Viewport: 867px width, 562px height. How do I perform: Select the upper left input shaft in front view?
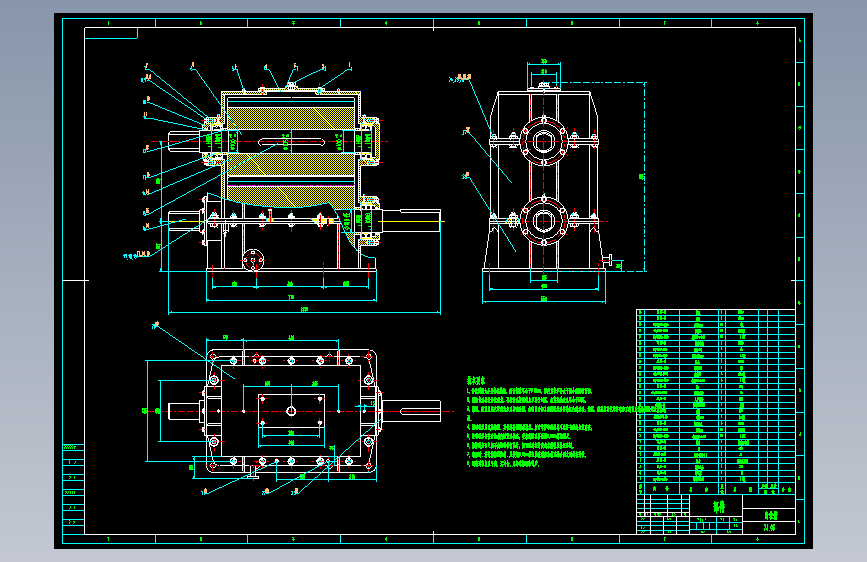186,142
